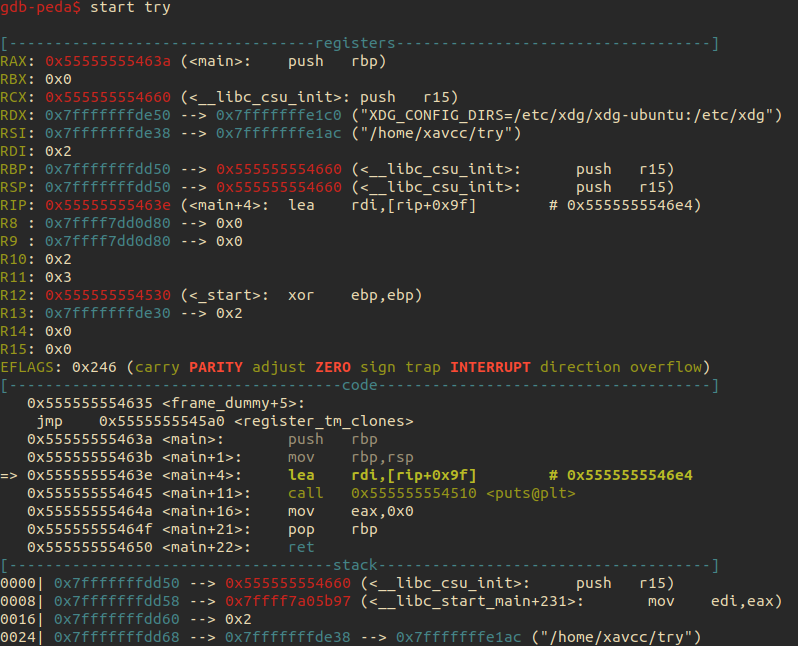Click the PARITY flag in EFLAGS
This screenshot has height=646, width=798.
[x=219, y=367]
